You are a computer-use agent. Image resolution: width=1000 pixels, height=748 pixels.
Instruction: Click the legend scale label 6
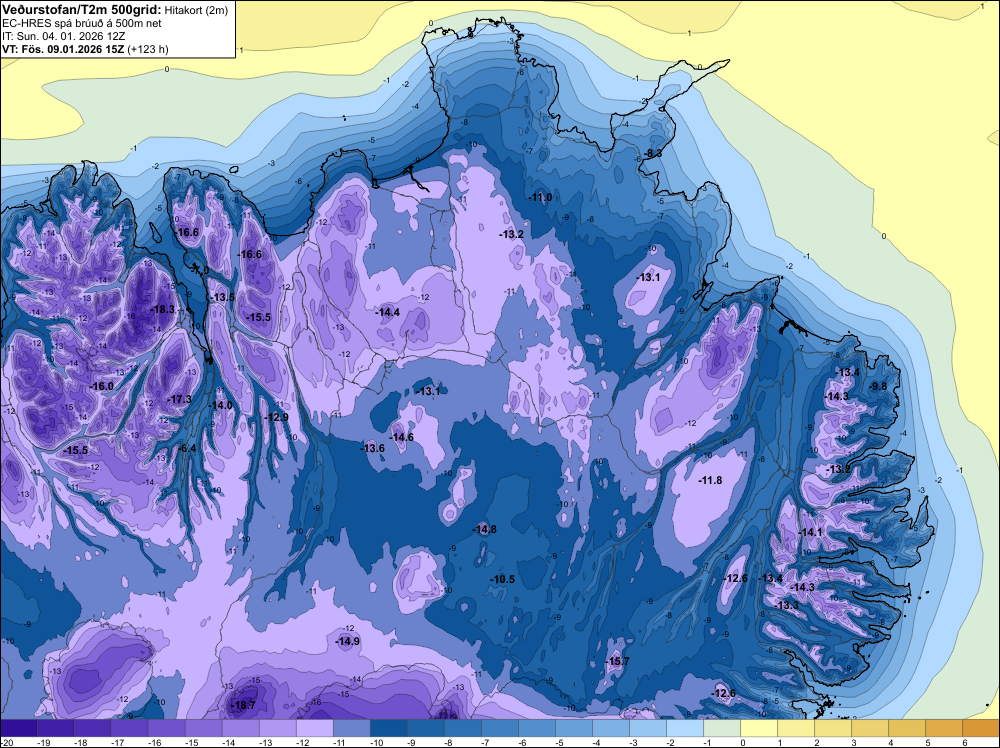pyautogui.click(x=965, y=742)
